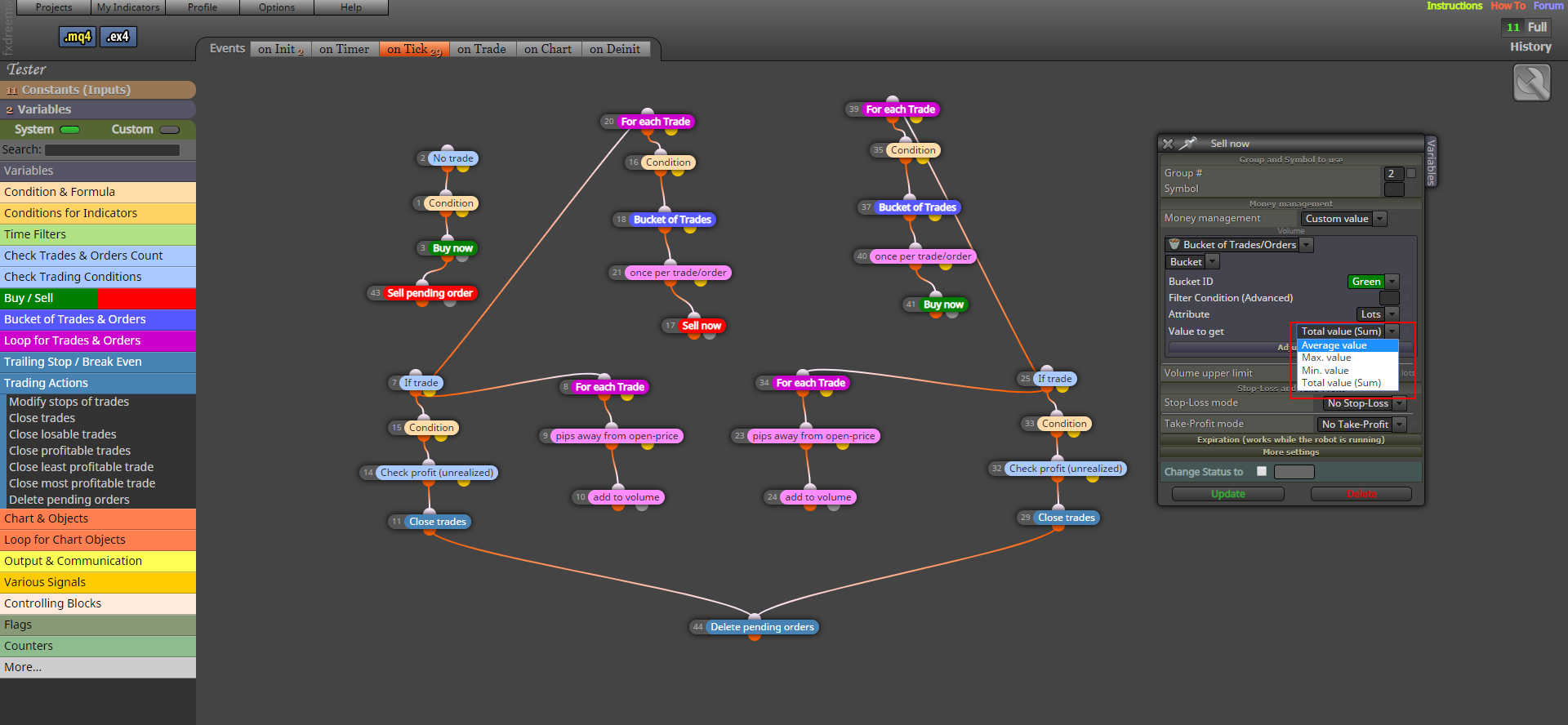Screen dimensions: 1568x725
Task: Toggle the System blocks switch
Action: click(69, 130)
